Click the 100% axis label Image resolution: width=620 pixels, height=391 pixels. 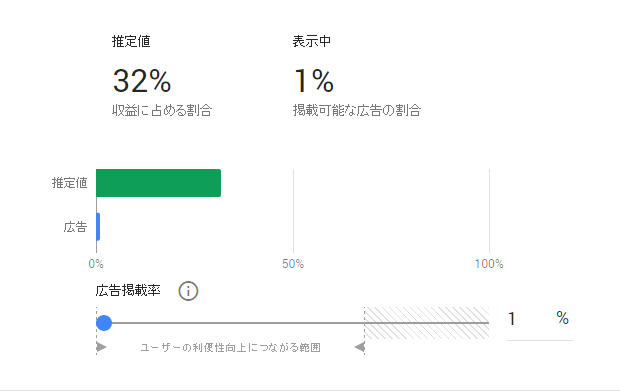point(489,264)
